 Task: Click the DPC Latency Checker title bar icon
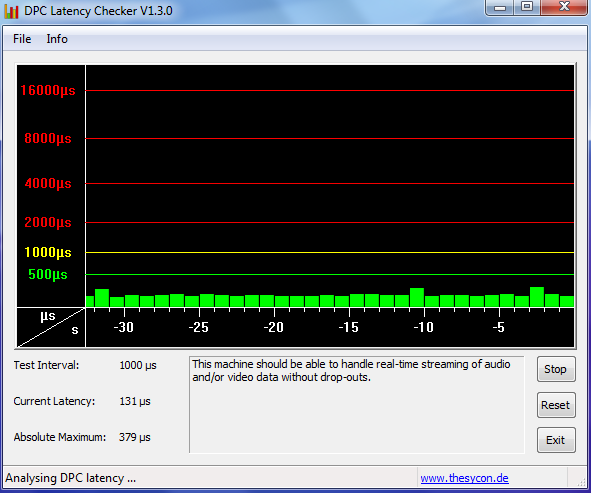[11, 11]
